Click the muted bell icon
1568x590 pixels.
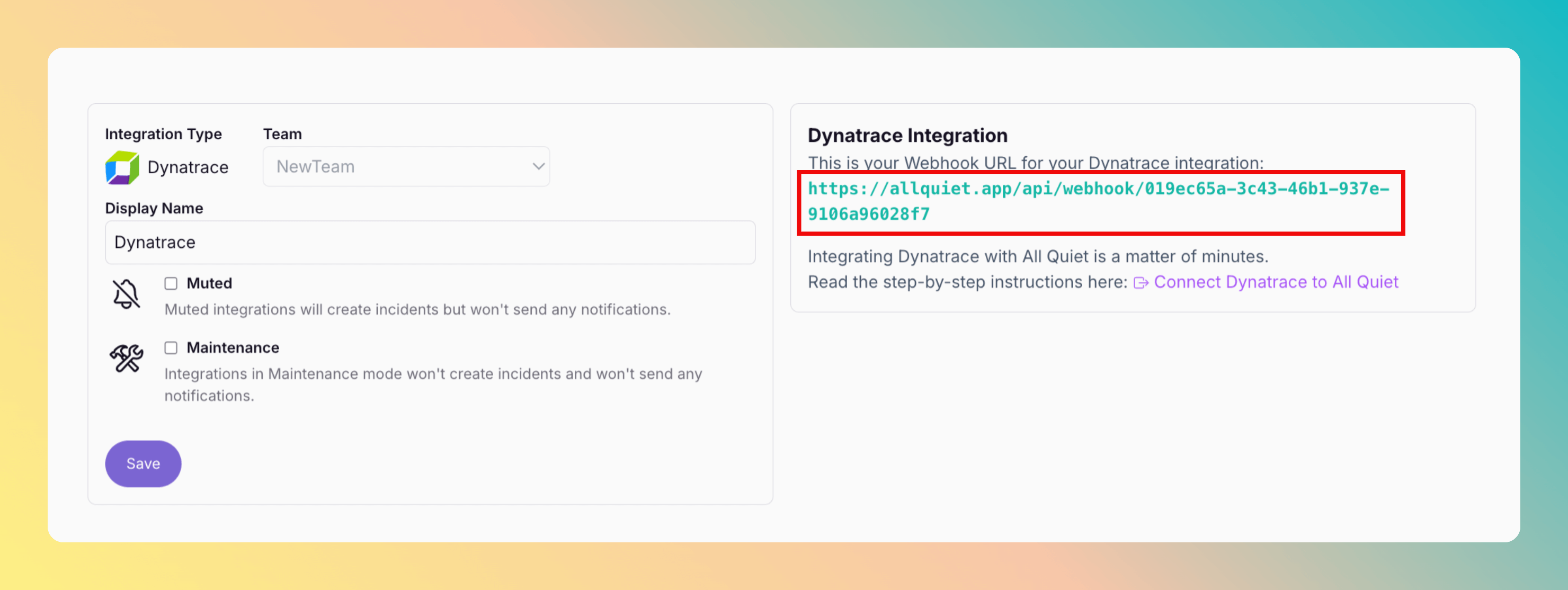click(126, 294)
